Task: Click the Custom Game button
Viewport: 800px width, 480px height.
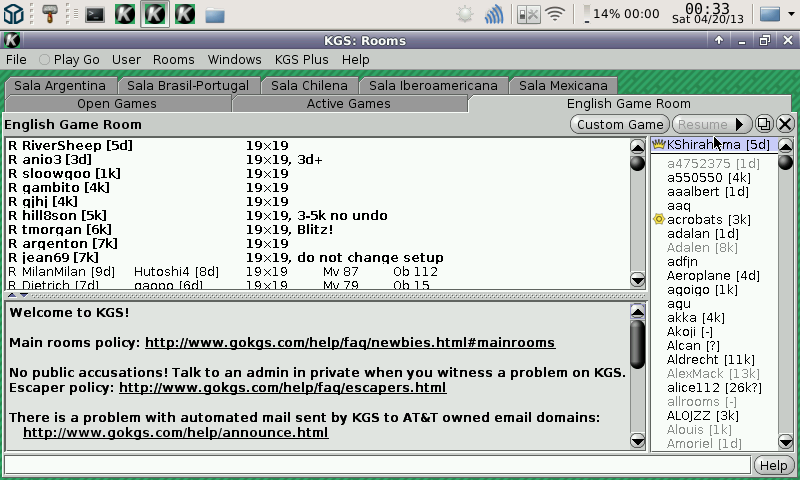Action: click(620, 124)
